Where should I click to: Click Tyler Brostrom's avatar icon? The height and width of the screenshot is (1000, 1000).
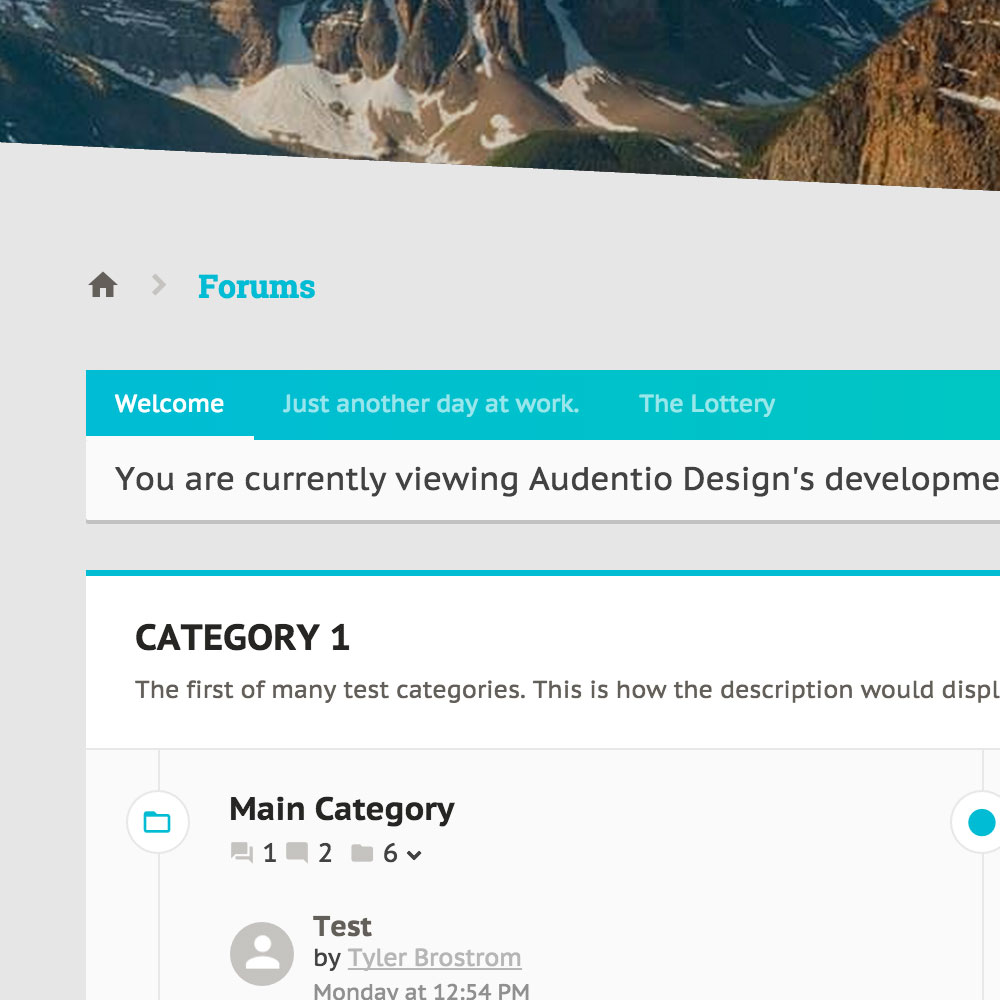pos(262,953)
